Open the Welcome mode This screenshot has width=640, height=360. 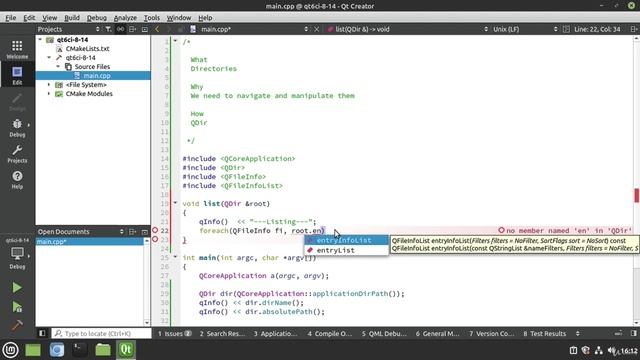pos(17,49)
